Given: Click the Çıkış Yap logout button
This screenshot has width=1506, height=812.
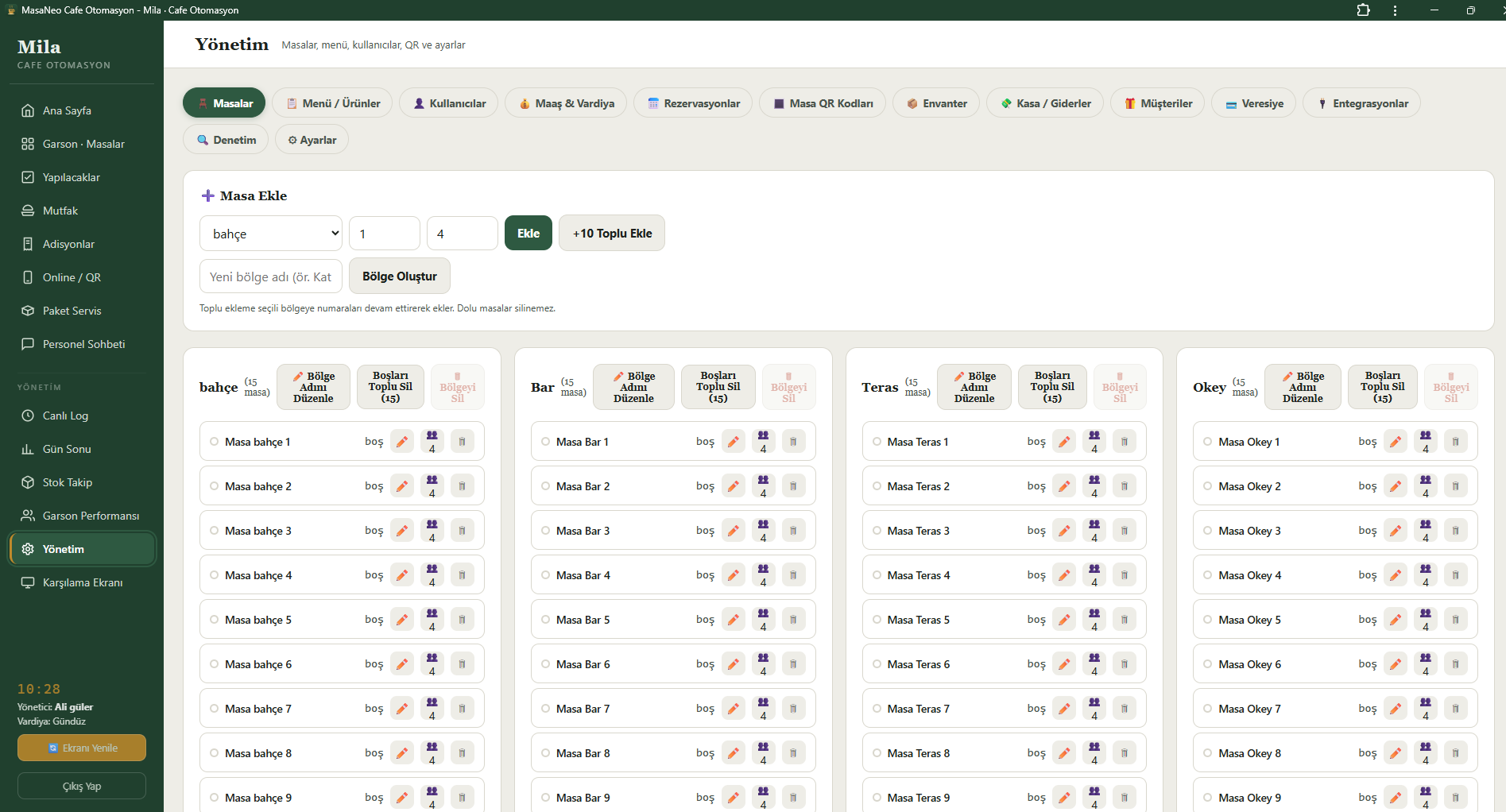Looking at the screenshot, I should [x=82, y=786].
